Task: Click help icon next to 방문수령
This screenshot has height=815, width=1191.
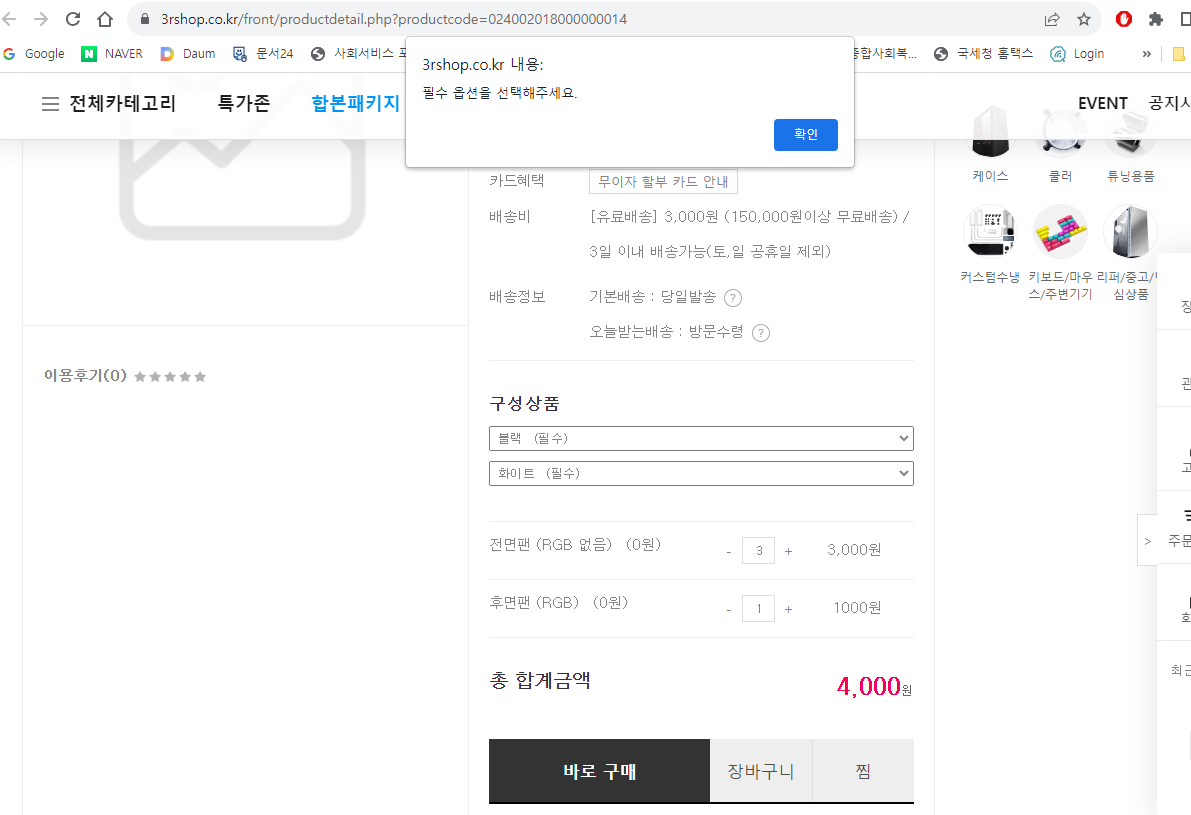Action: point(761,333)
